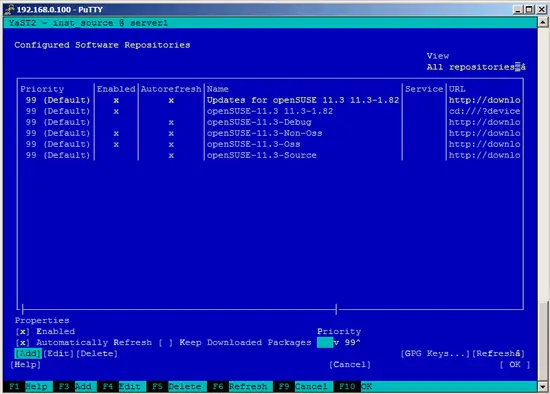The width and height of the screenshot is (550, 394).
Task: Select F6 Refresh in the function key bar
Action: (240, 387)
